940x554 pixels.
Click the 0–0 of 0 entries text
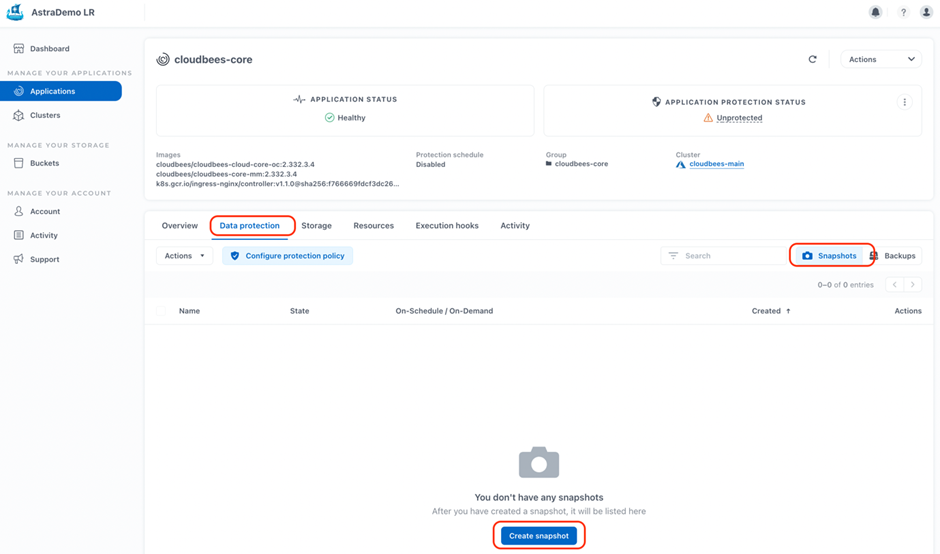pos(845,285)
